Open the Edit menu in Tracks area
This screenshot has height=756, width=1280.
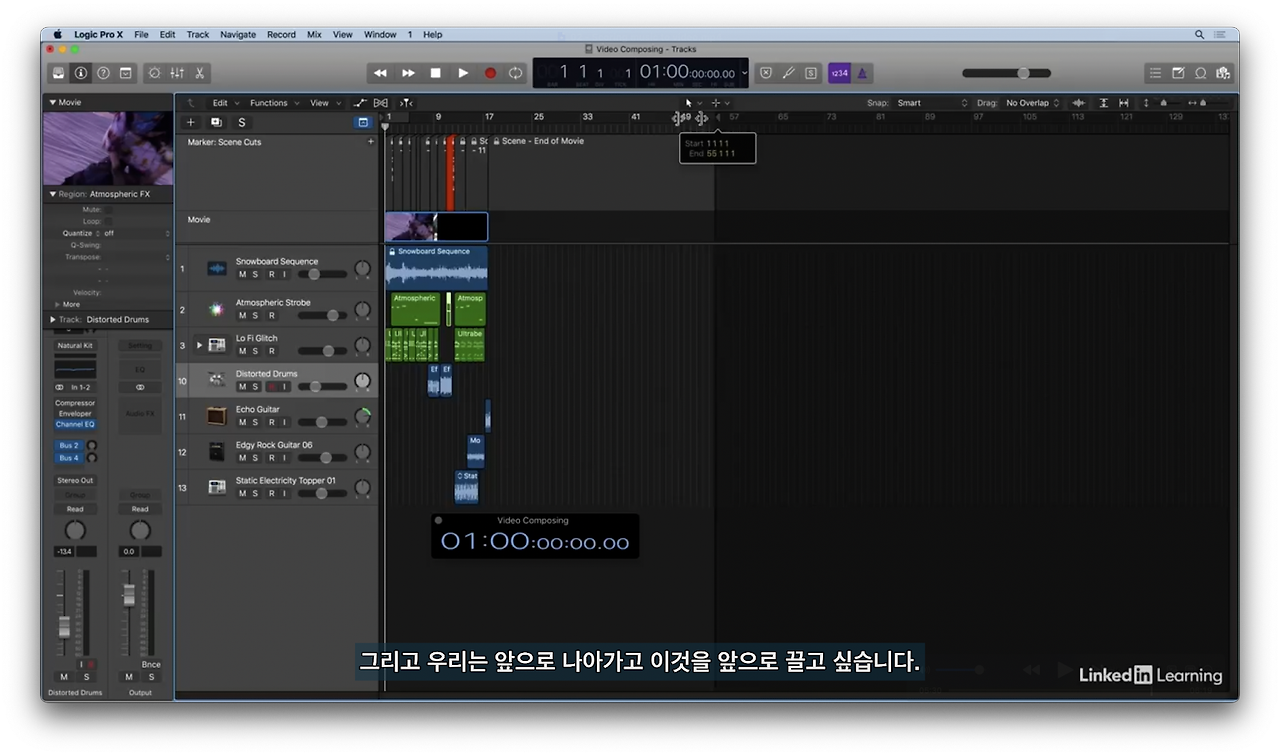click(225, 103)
